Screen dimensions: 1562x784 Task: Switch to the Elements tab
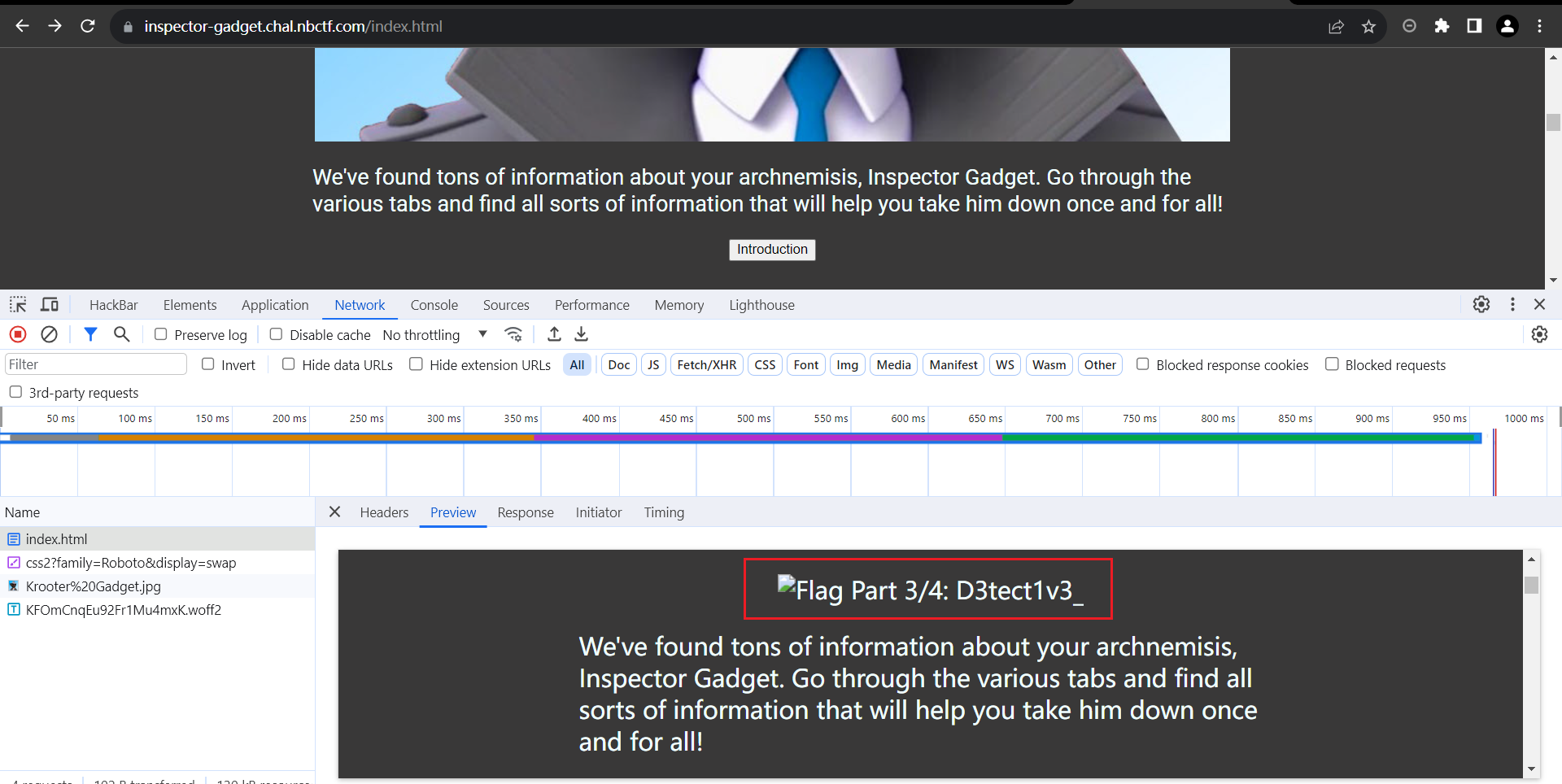point(190,305)
